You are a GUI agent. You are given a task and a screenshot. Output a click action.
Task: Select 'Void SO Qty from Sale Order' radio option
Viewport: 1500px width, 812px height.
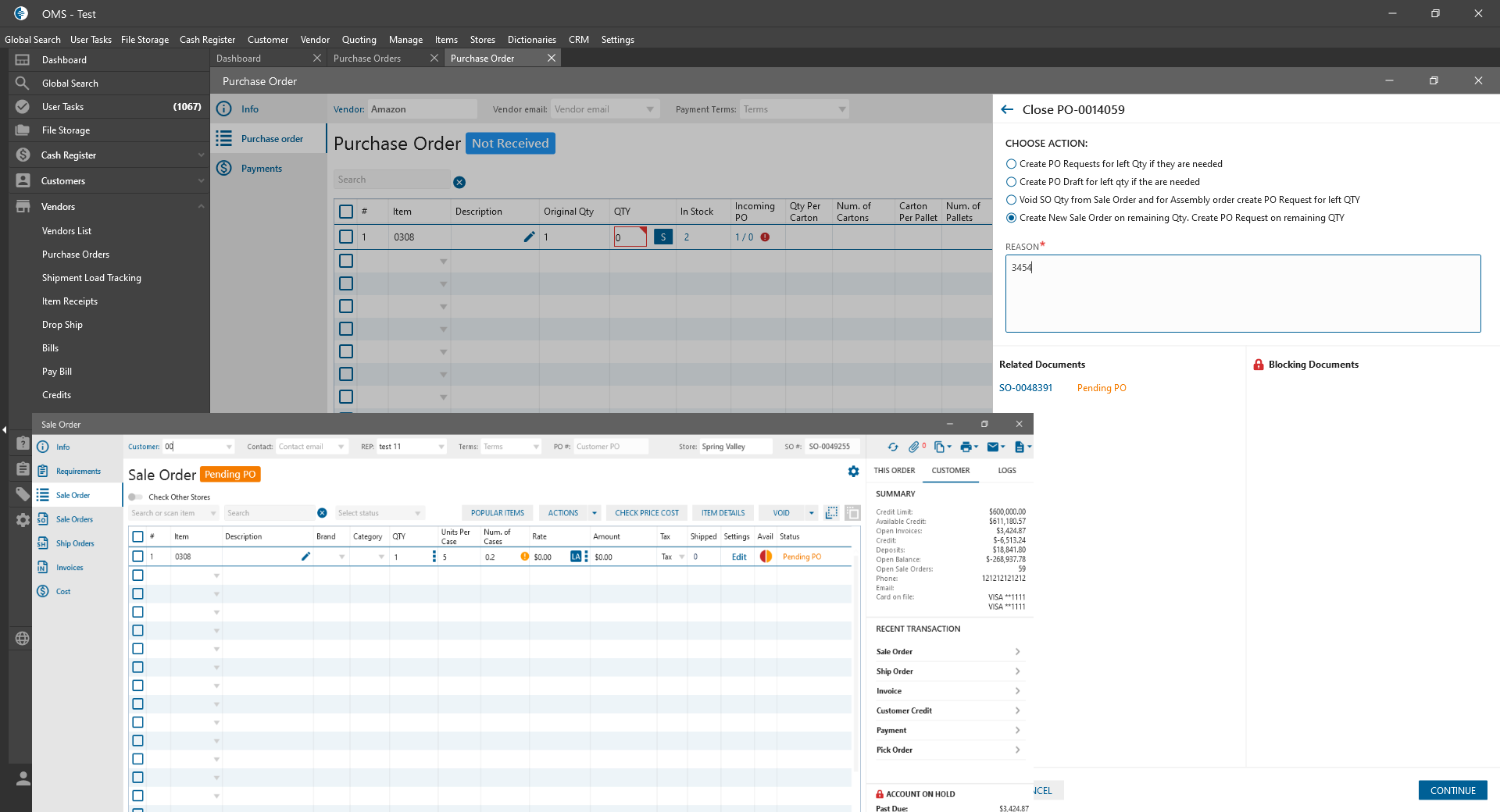[1012, 200]
